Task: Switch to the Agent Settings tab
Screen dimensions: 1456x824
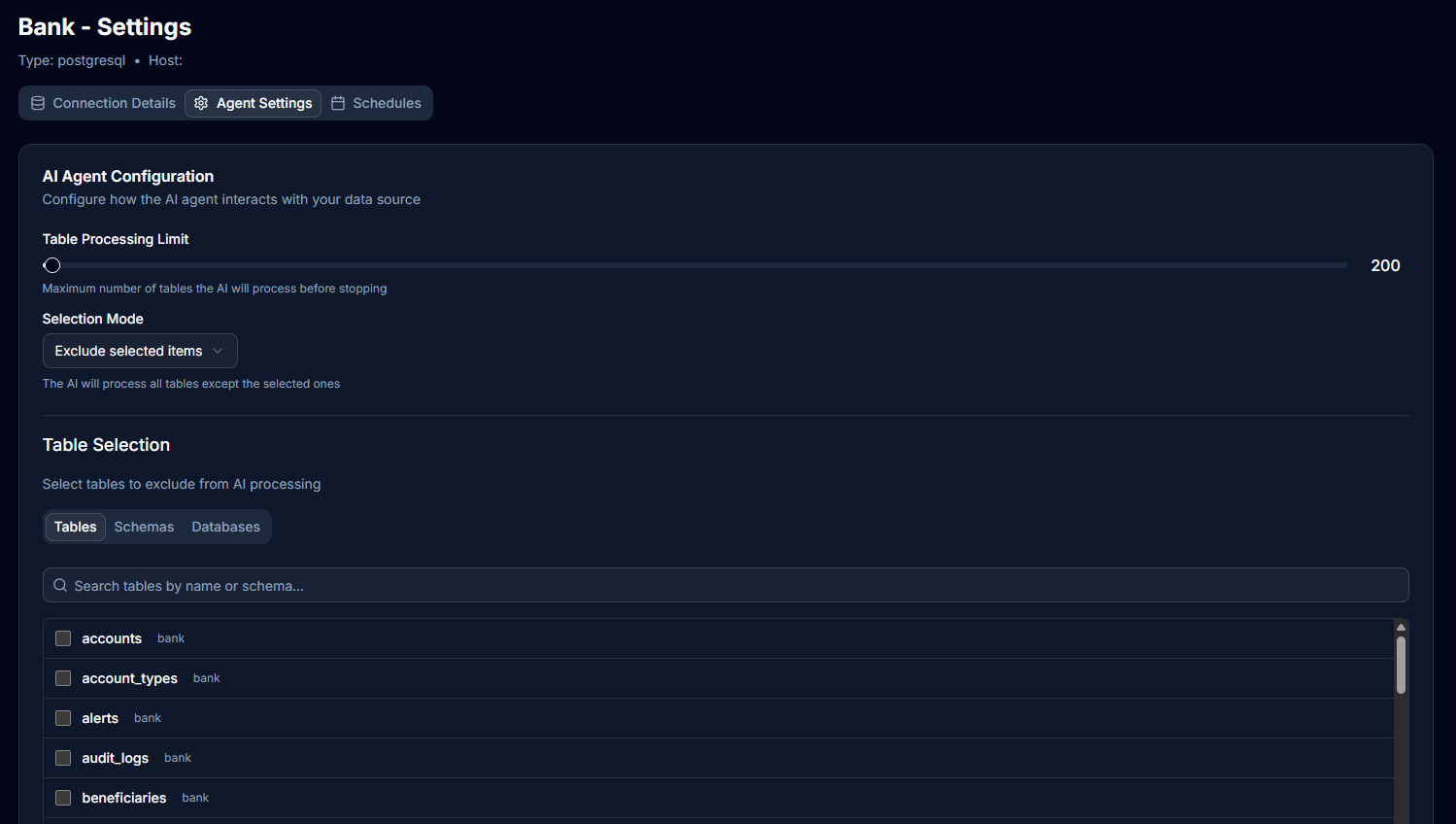Action: 253,103
